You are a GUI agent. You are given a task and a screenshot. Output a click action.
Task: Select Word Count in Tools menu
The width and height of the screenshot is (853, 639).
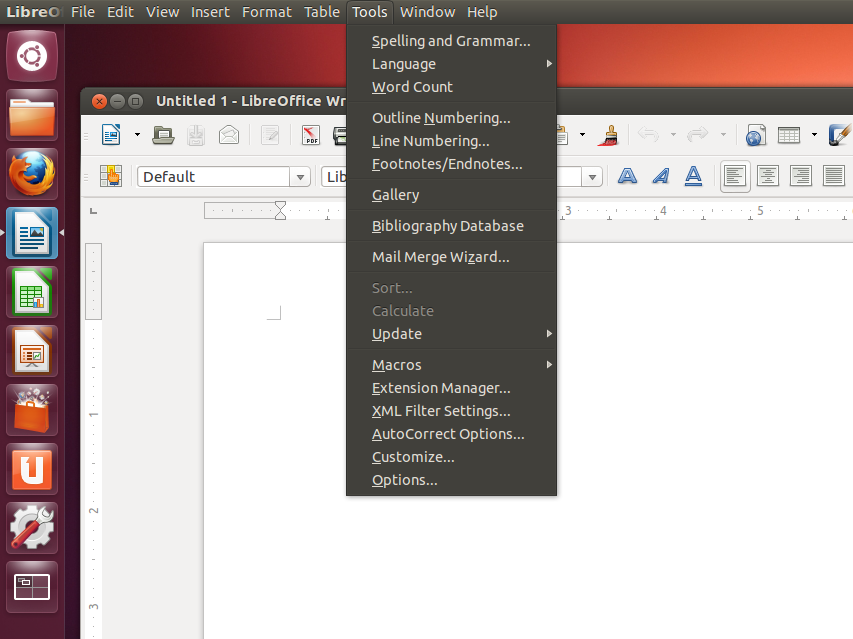click(452, 87)
